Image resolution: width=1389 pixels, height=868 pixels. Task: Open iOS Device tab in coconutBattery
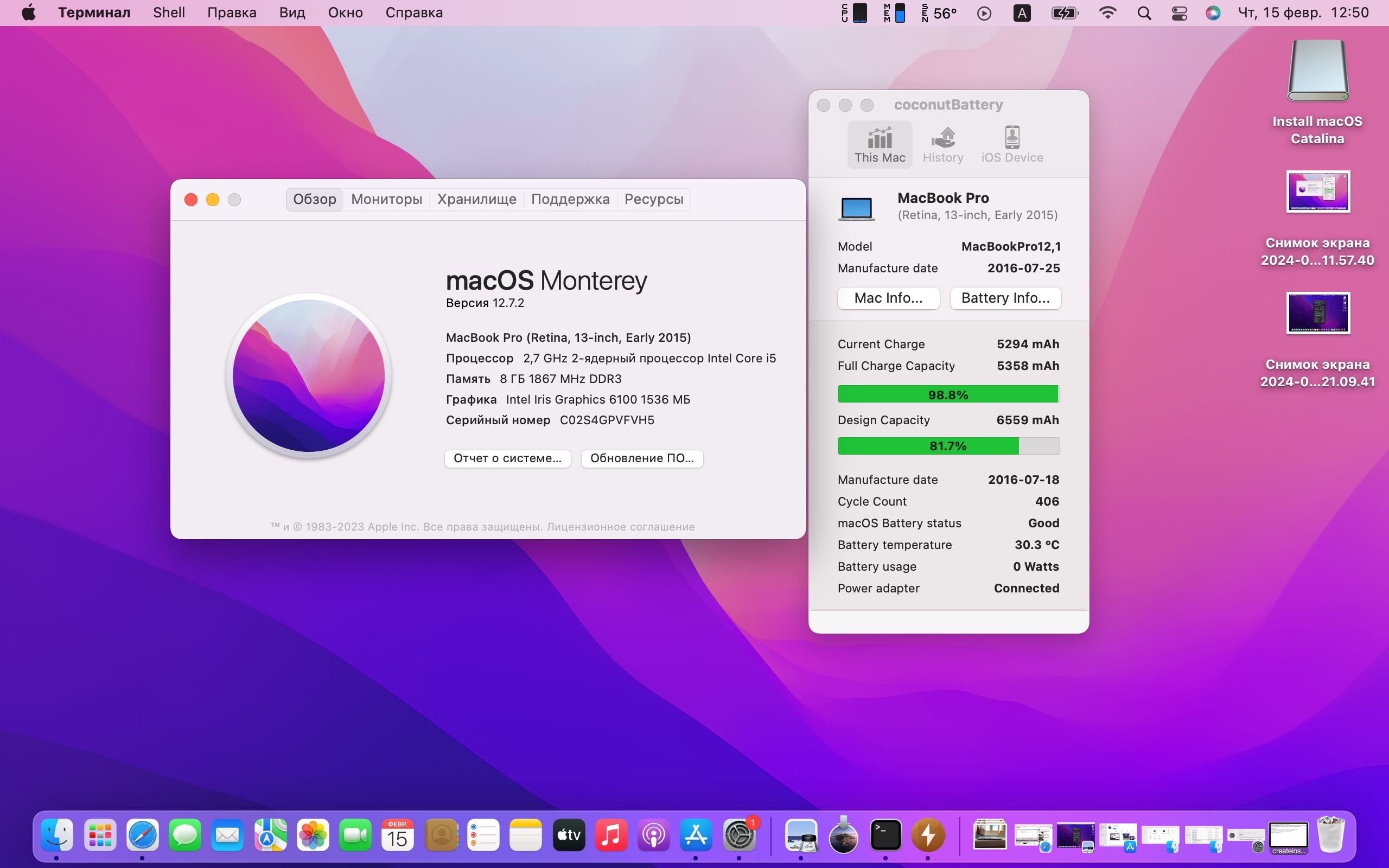(x=1012, y=145)
